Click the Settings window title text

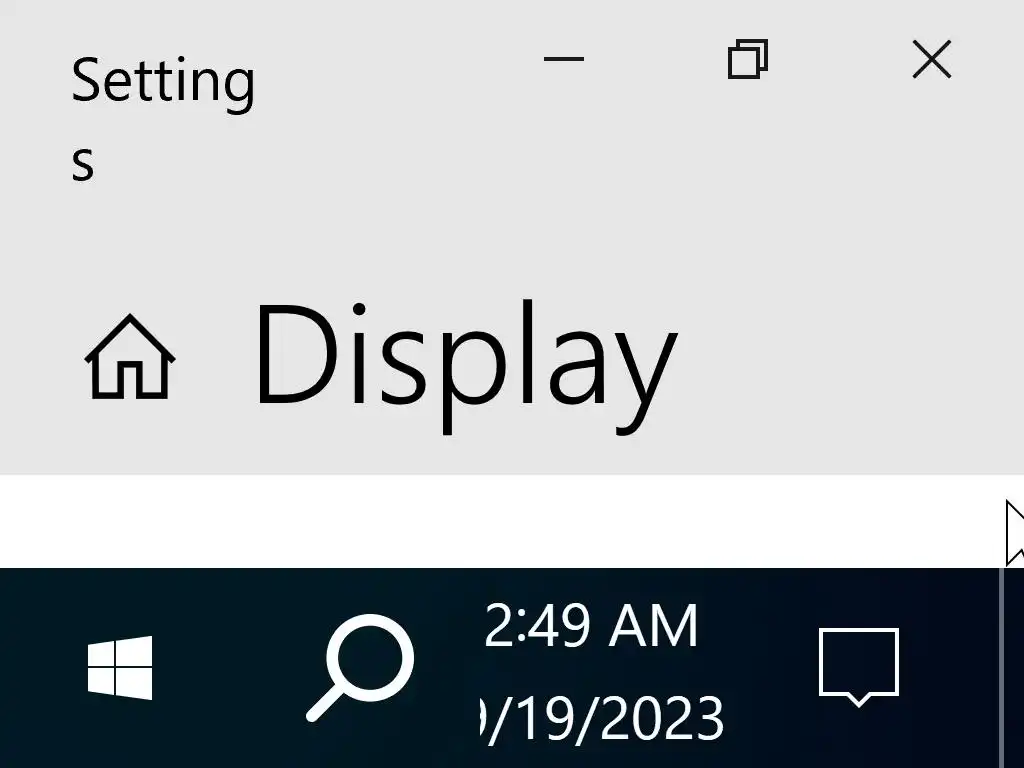(x=163, y=116)
